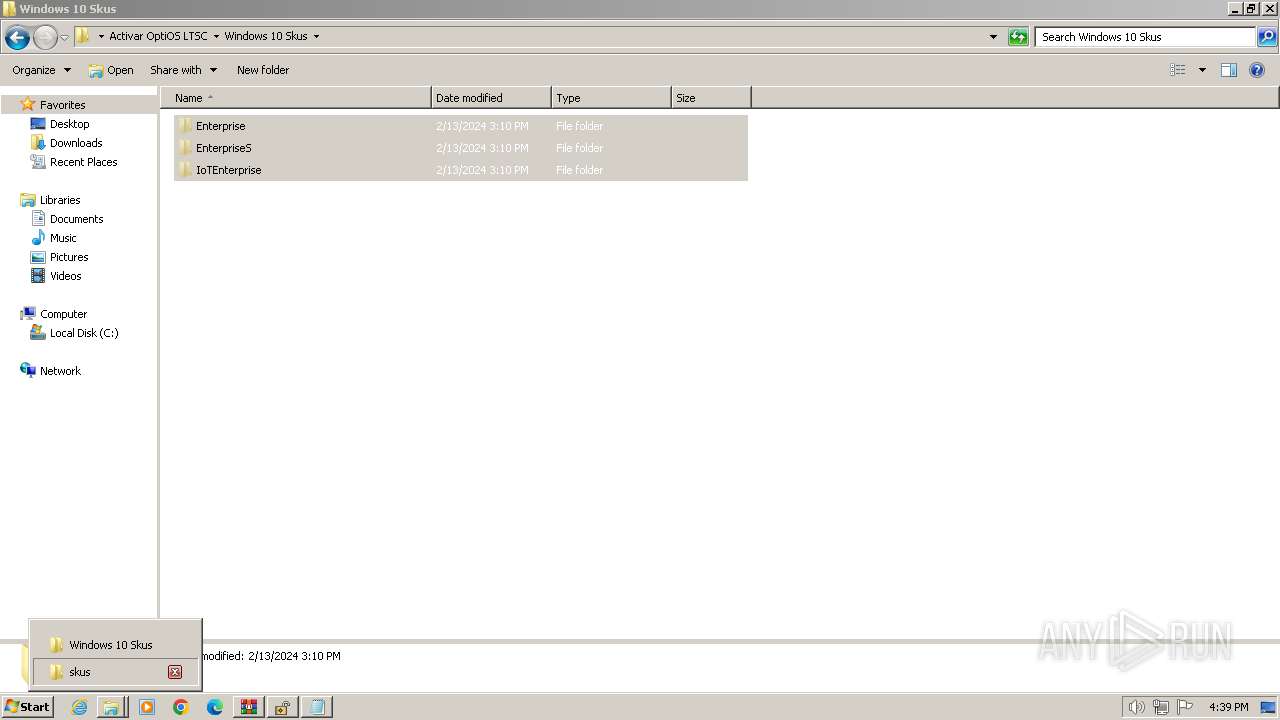The height and width of the screenshot is (720, 1280).
Task: Open the recent locations dropdown arrow
Action: click(x=65, y=38)
